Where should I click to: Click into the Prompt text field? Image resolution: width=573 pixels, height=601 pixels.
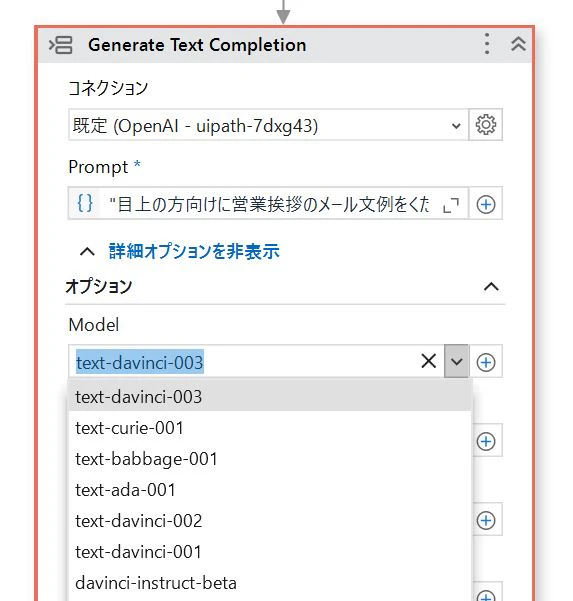(268, 204)
